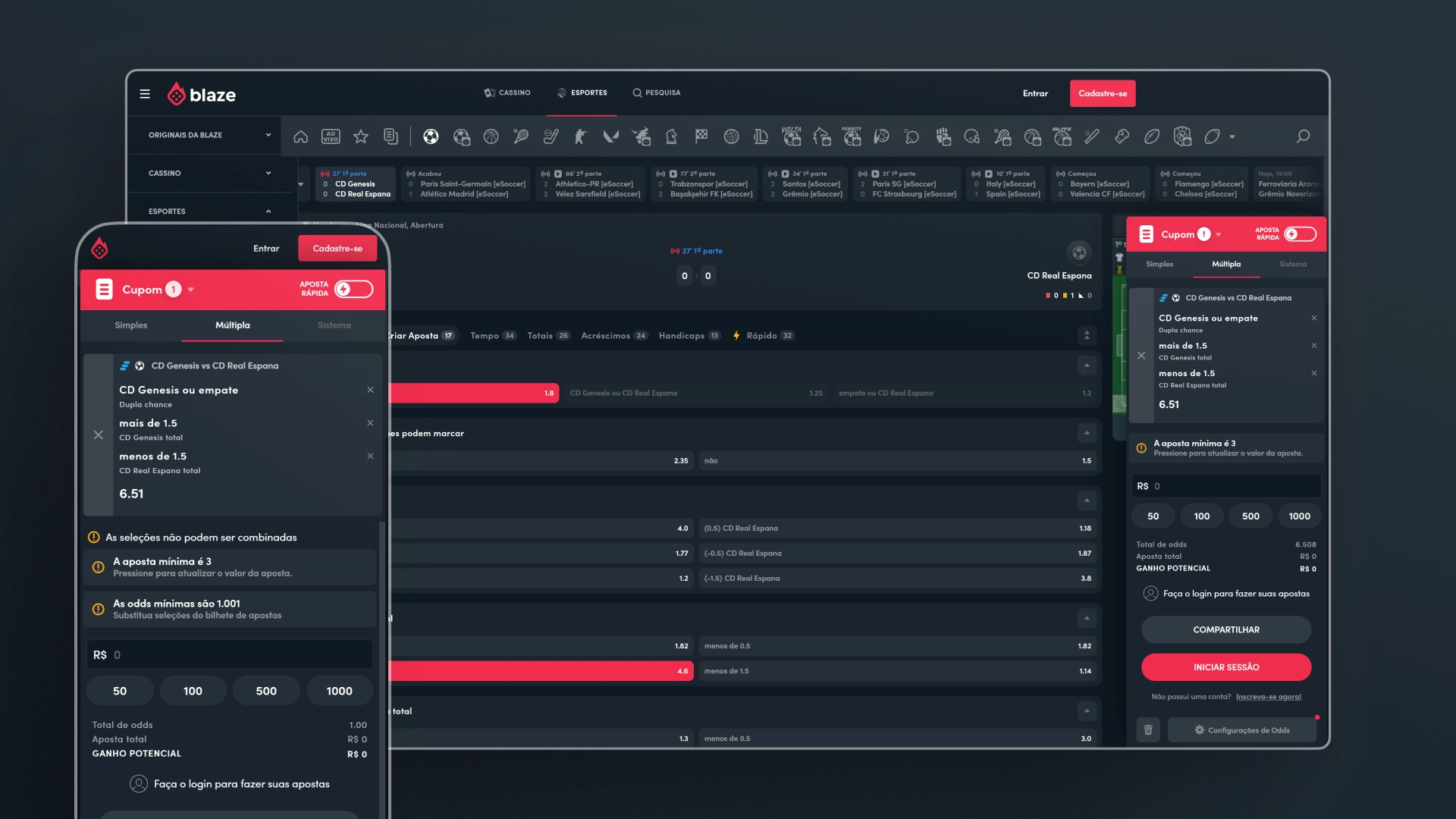1456x819 pixels.
Task: Click the home icon in sports bar
Action: [301, 136]
